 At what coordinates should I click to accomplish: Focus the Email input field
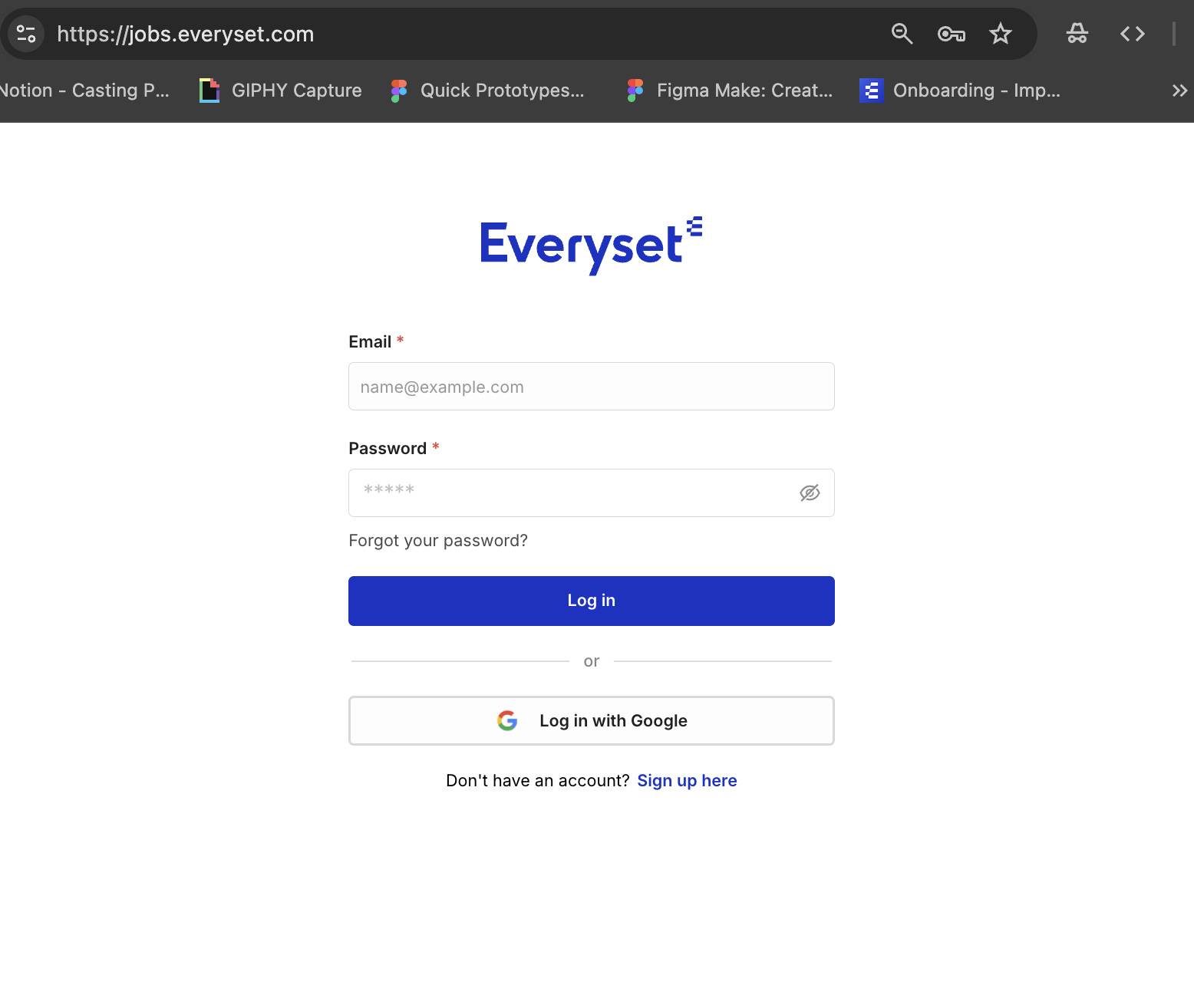click(x=592, y=387)
